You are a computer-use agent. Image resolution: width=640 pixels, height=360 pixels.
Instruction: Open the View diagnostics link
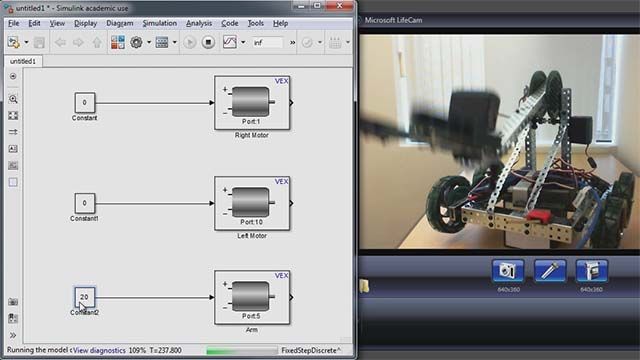[x=99, y=350]
